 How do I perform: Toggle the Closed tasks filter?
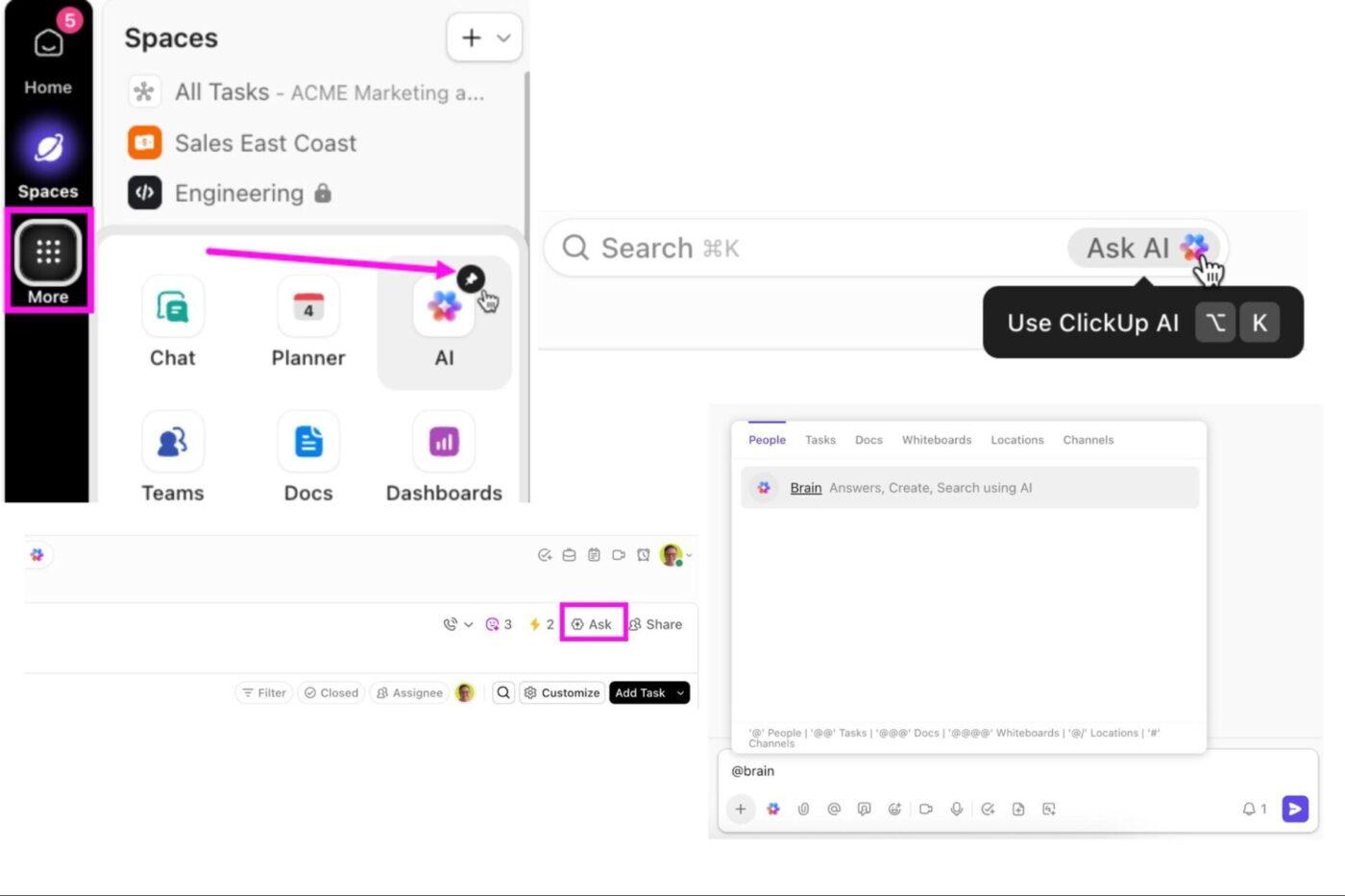(x=330, y=692)
